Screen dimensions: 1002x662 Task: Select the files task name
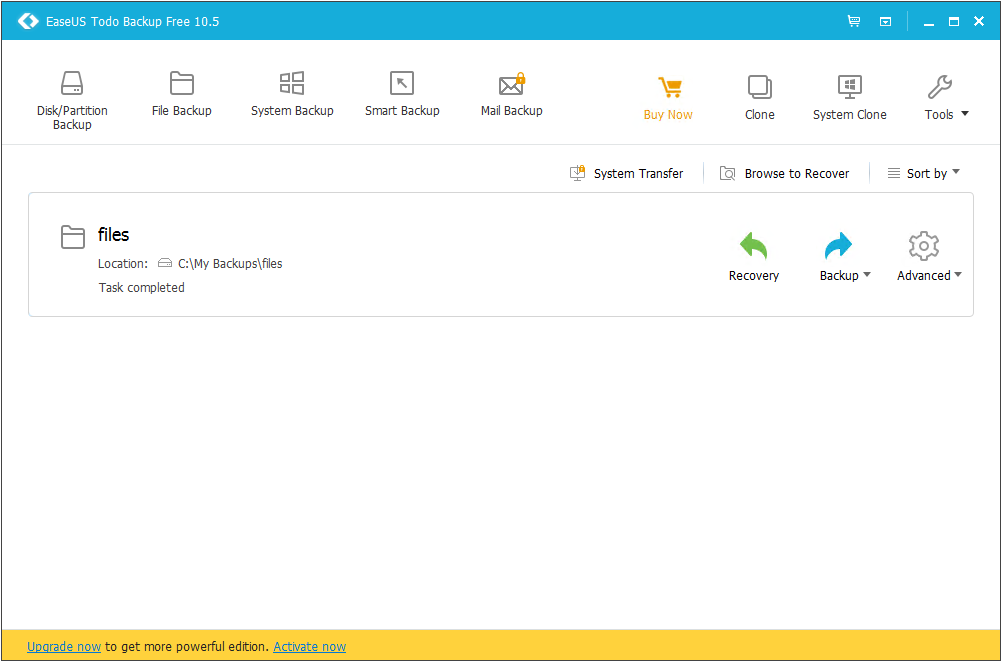tap(113, 235)
